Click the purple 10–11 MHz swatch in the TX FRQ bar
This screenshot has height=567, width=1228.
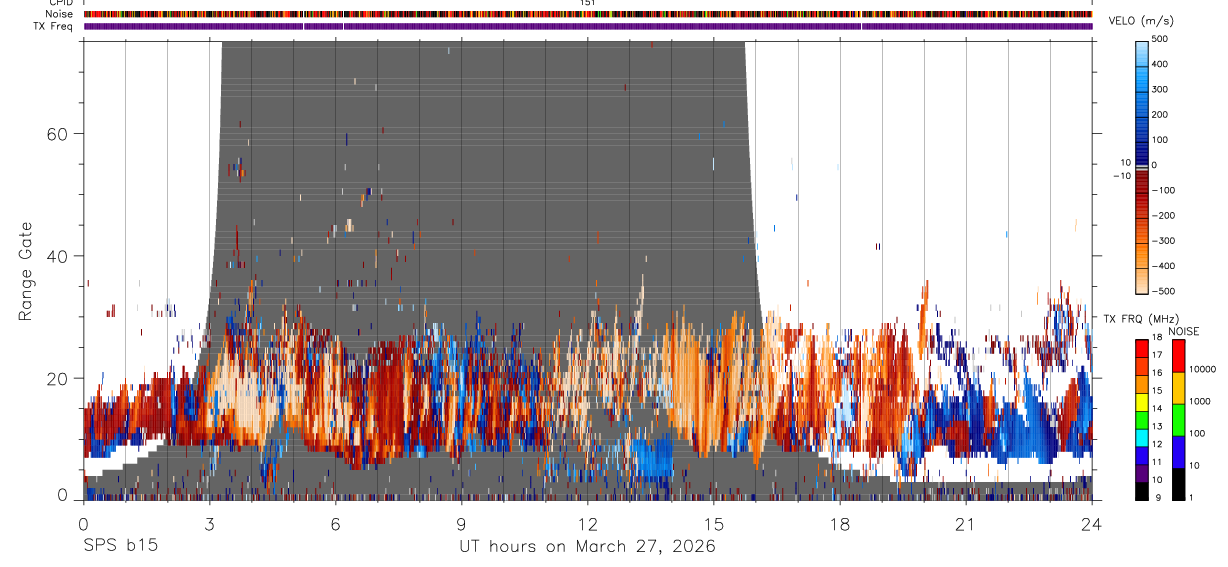point(1142,473)
